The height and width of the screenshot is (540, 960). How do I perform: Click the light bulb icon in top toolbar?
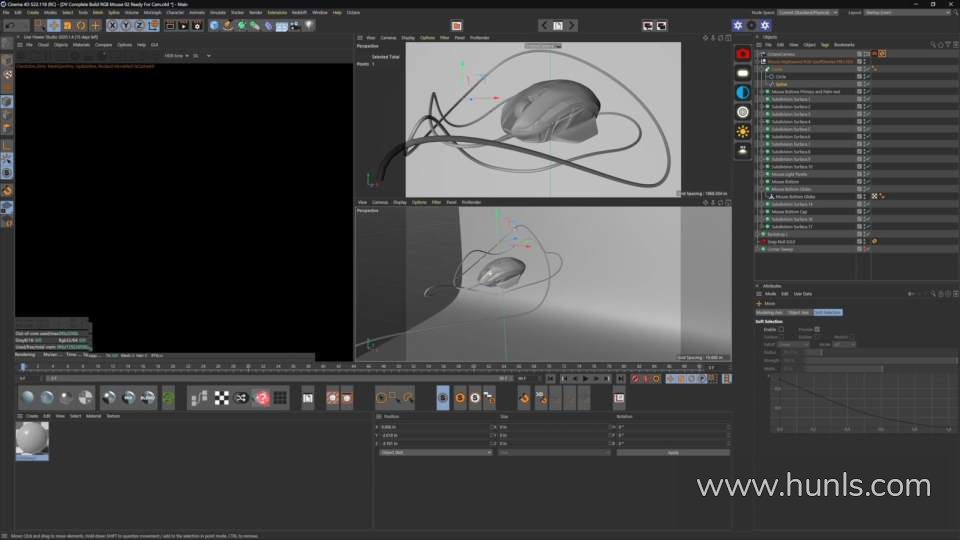(309, 25)
